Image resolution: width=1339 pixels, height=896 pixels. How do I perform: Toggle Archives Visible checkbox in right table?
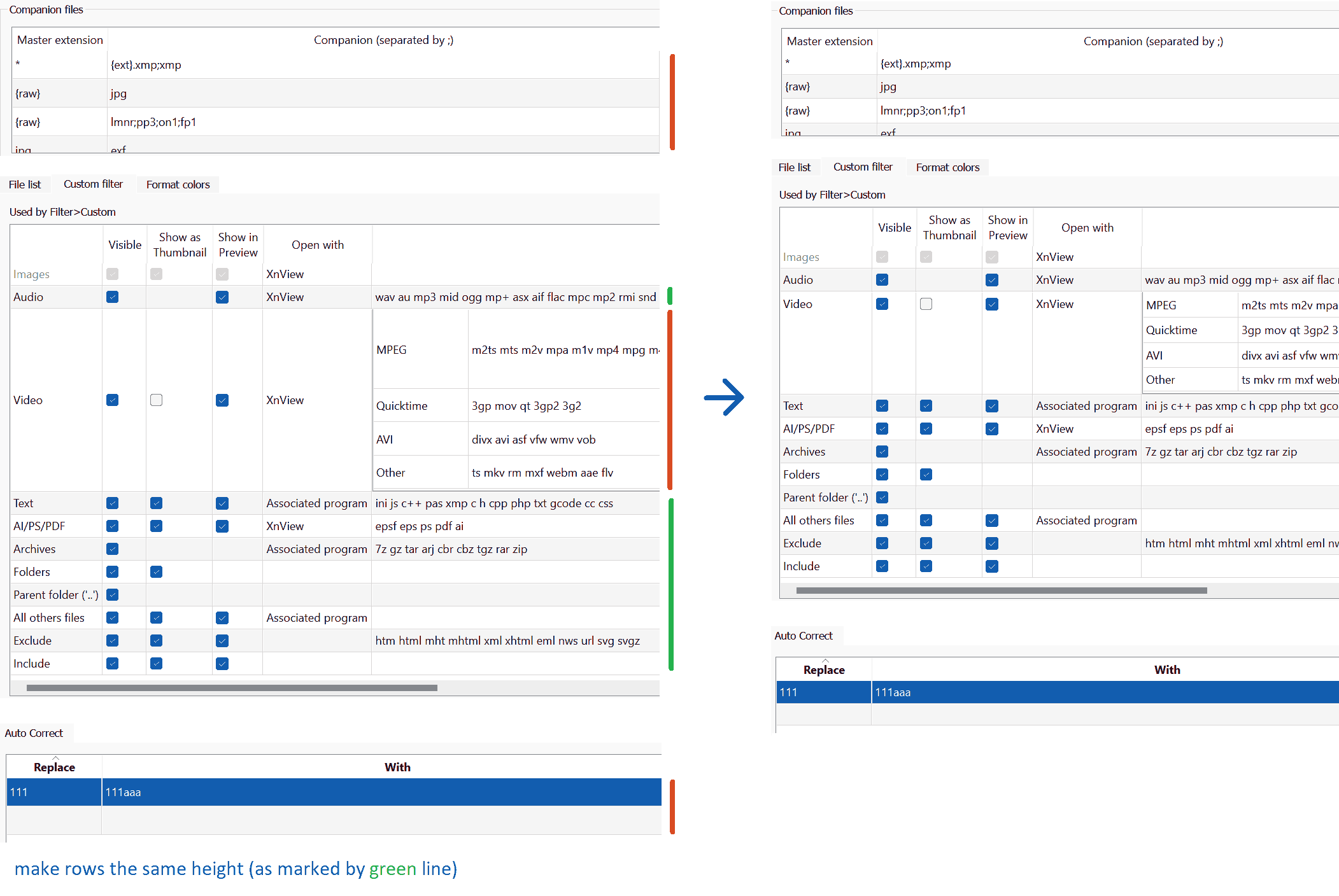882,452
